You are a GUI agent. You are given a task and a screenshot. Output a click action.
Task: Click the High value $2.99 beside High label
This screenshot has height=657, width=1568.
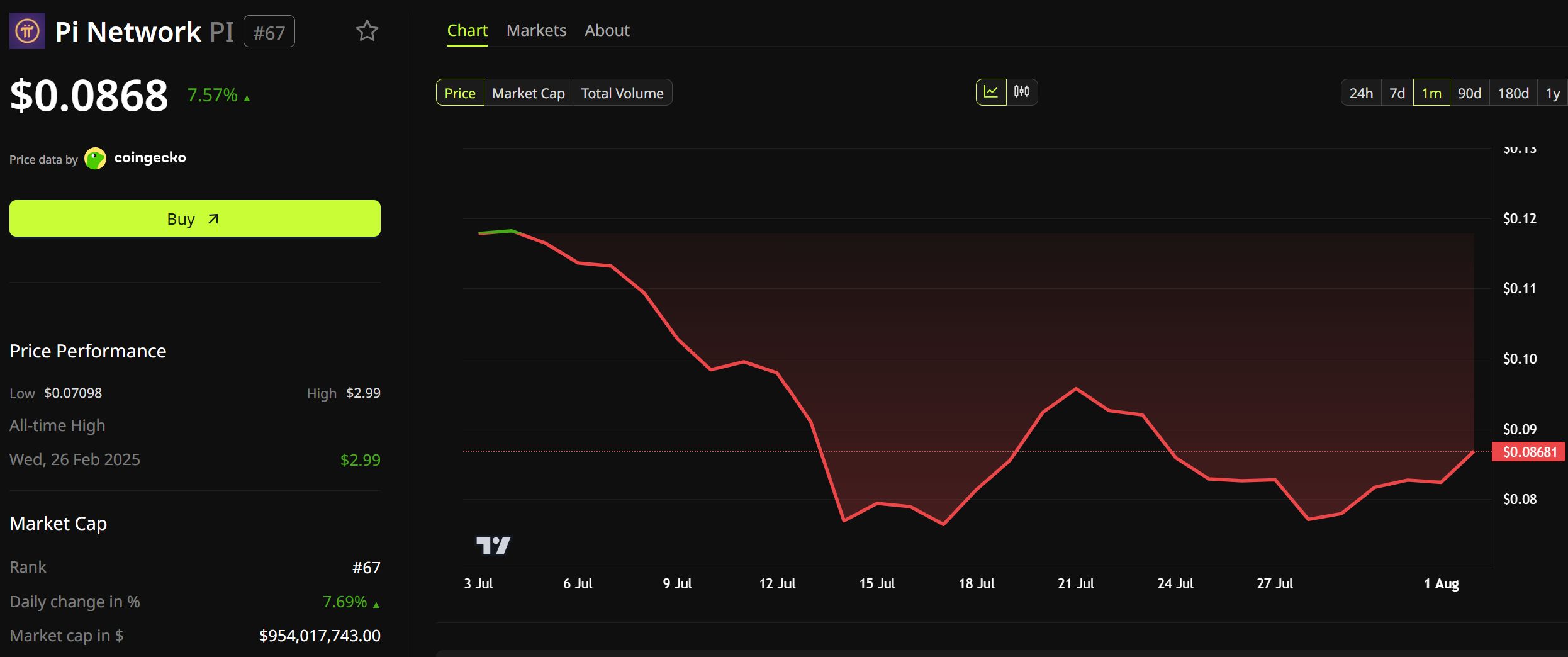pyautogui.click(x=363, y=393)
